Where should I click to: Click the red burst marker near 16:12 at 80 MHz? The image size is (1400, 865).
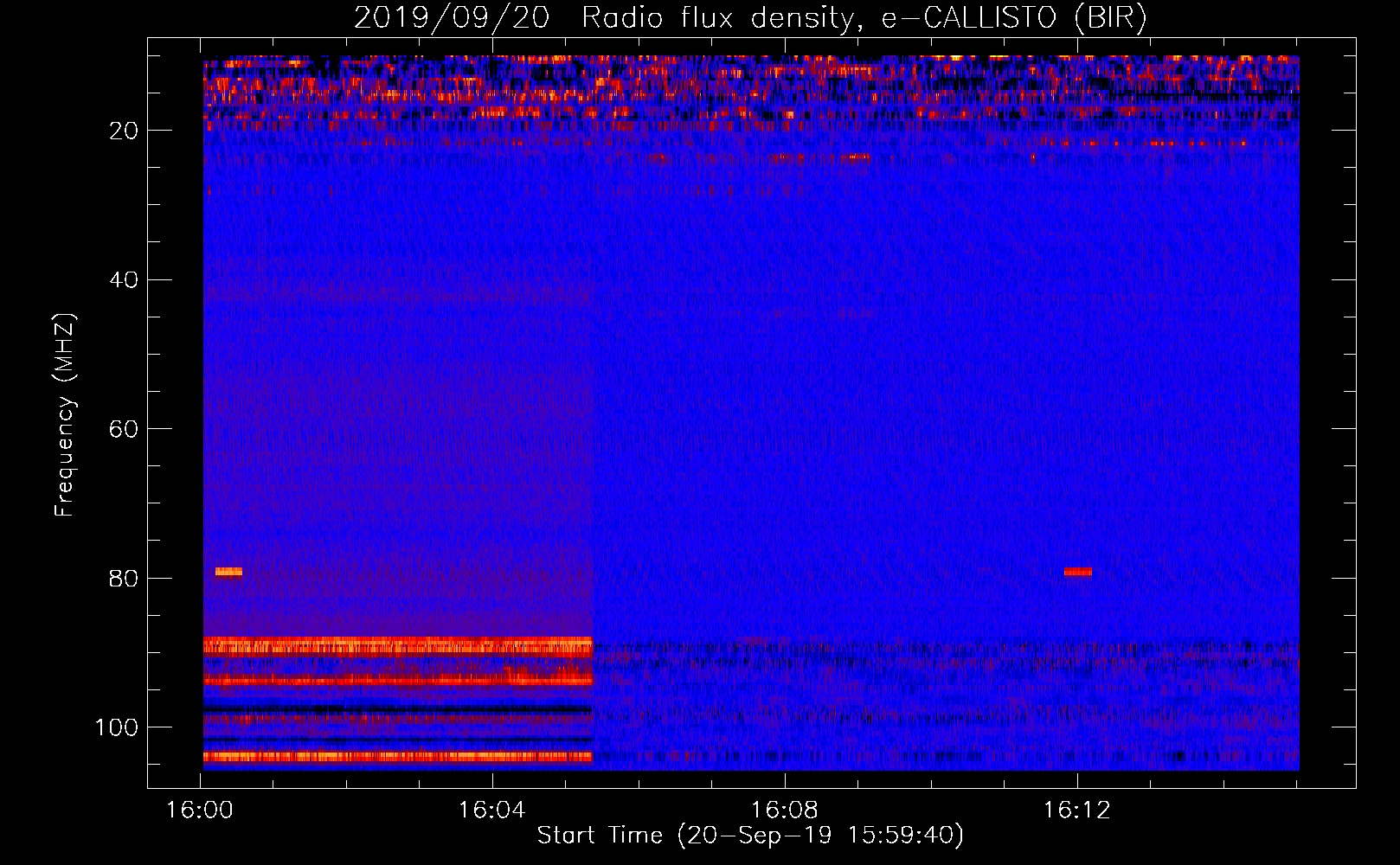point(1078,571)
